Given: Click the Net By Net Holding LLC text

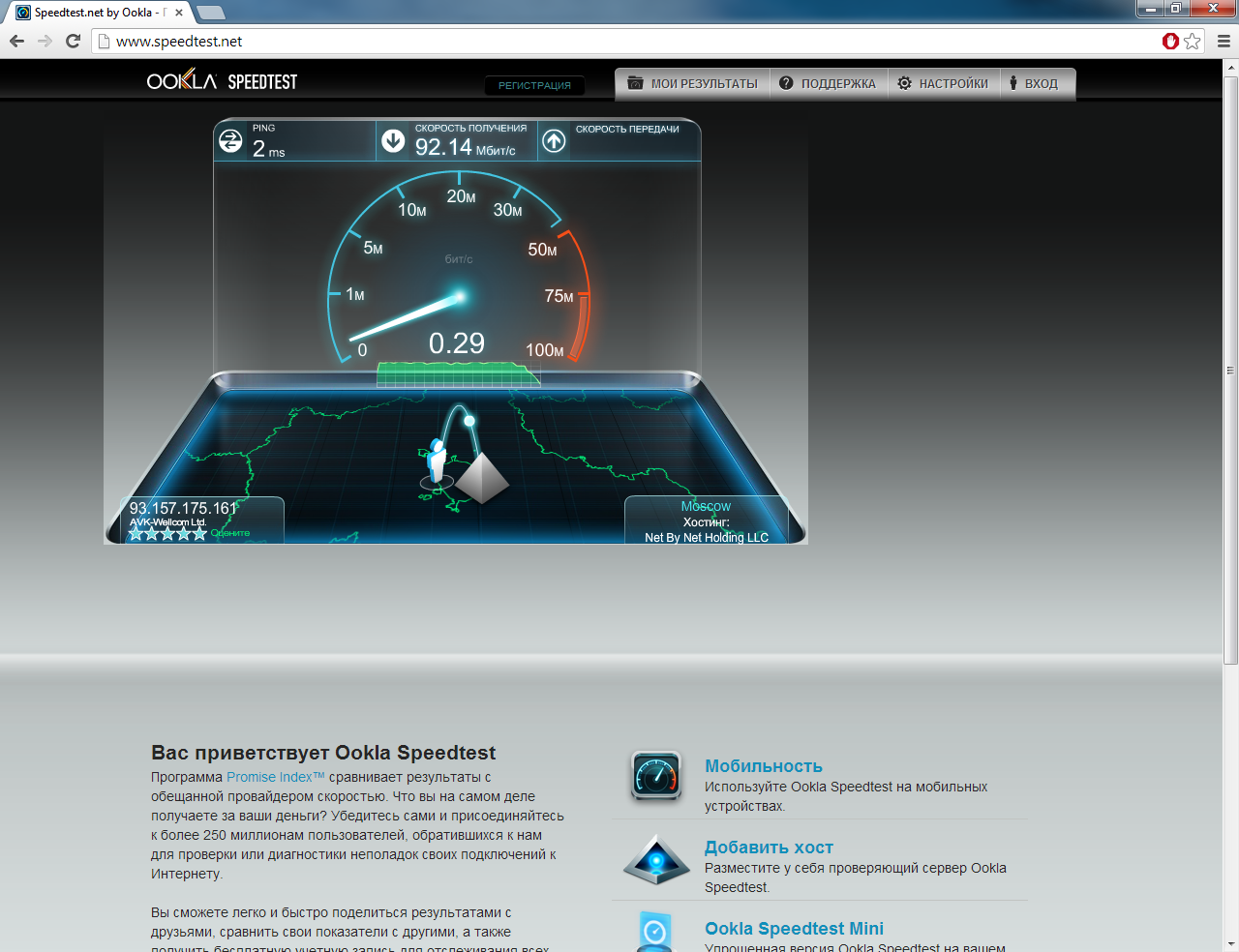Looking at the screenshot, I should [707, 538].
